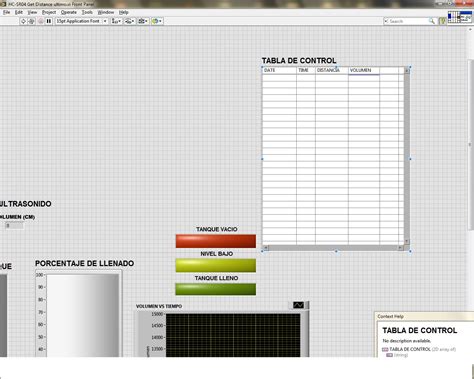Open the Tools menu
This screenshot has height=379, width=474.
point(87,12)
